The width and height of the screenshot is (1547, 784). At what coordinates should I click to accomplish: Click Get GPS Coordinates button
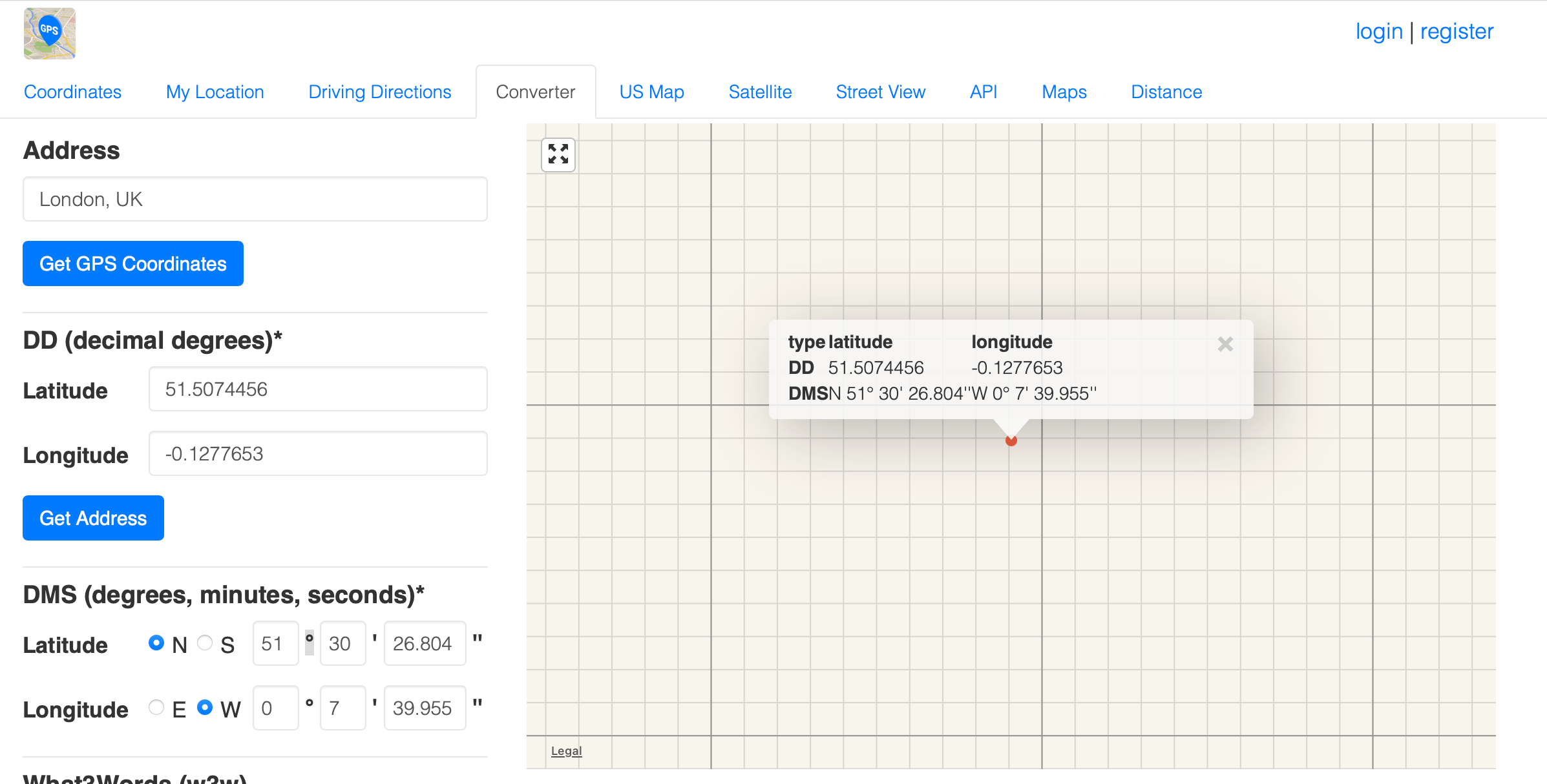133,263
